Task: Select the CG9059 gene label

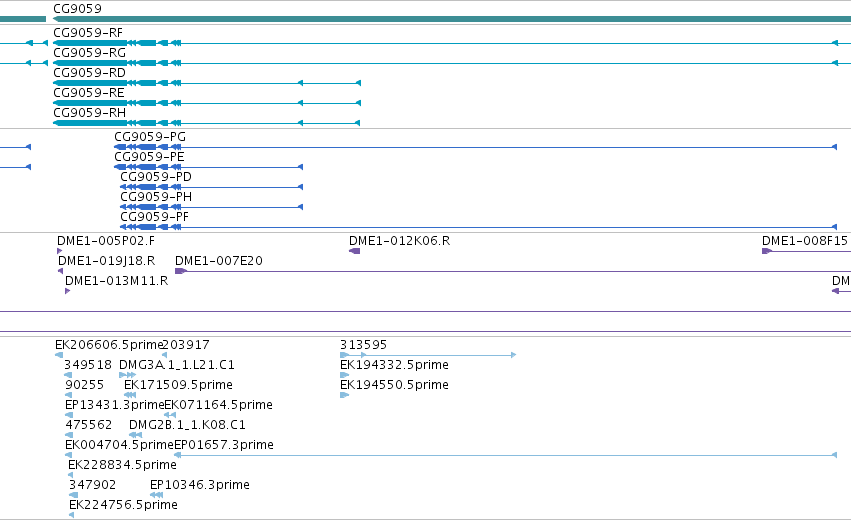Action: tap(77, 9)
